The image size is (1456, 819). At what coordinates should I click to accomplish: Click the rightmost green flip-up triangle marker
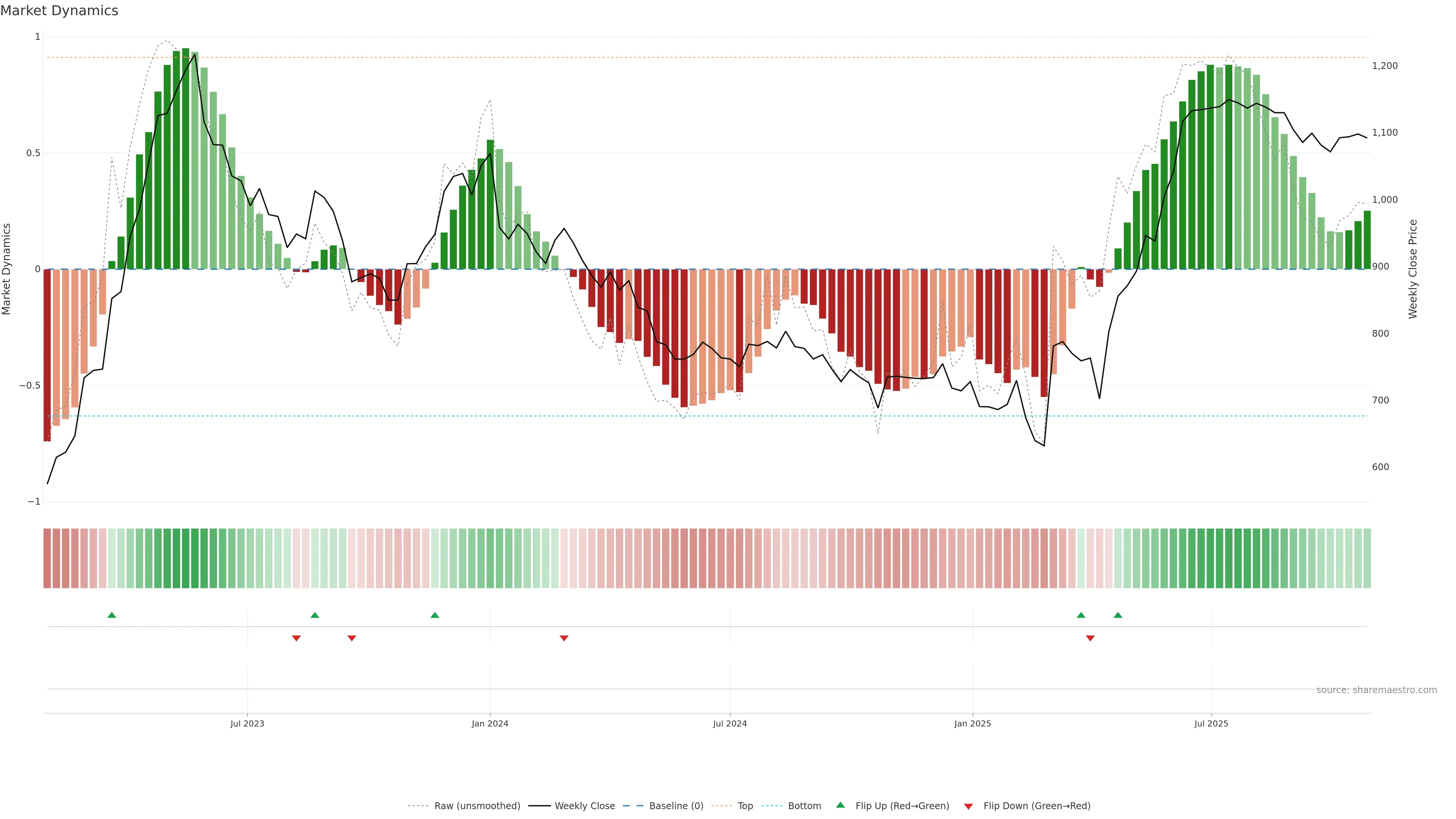click(x=1118, y=615)
